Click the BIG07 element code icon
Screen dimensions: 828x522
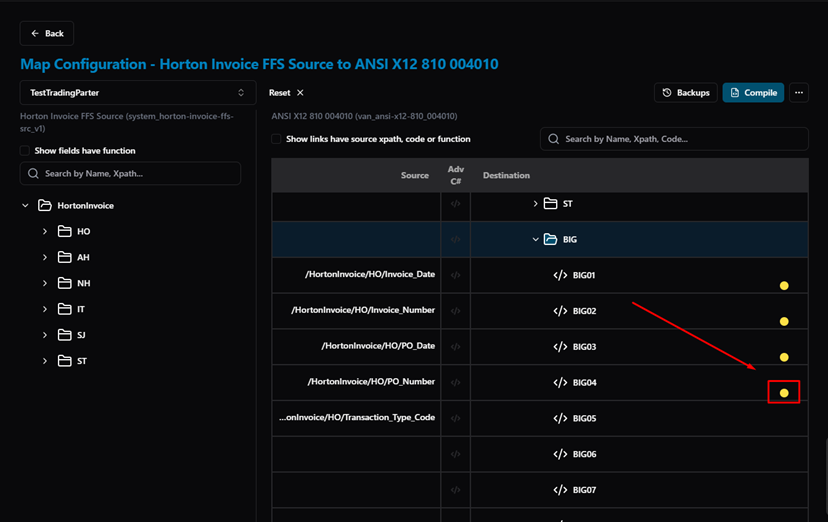(x=560, y=490)
